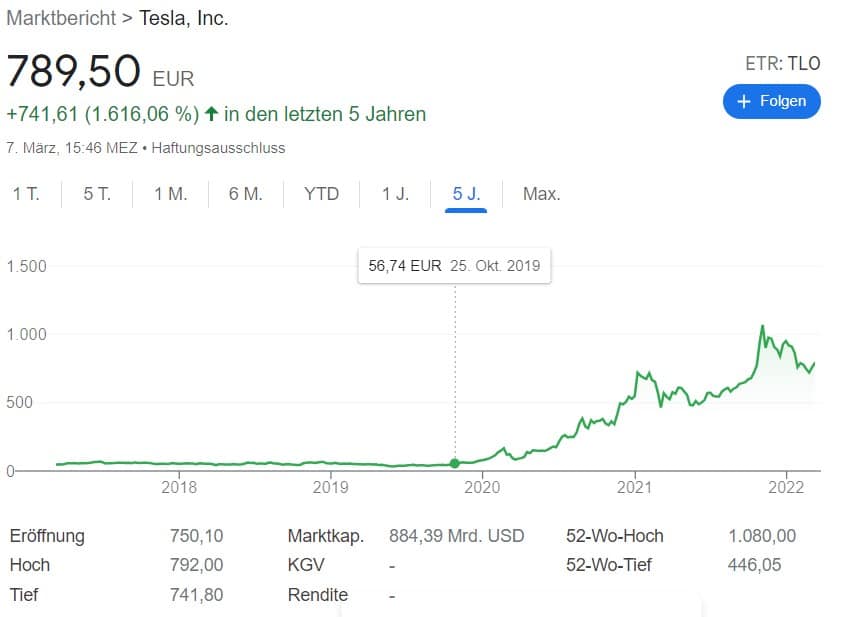
Task: Click the chart peak near 2022
Action: pos(762,326)
